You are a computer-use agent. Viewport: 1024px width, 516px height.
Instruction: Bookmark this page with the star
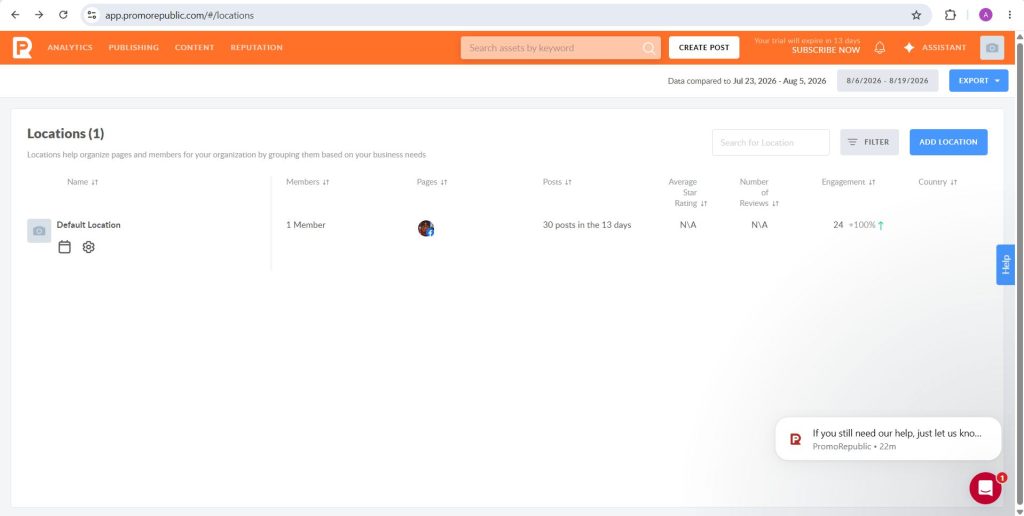(x=916, y=15)
